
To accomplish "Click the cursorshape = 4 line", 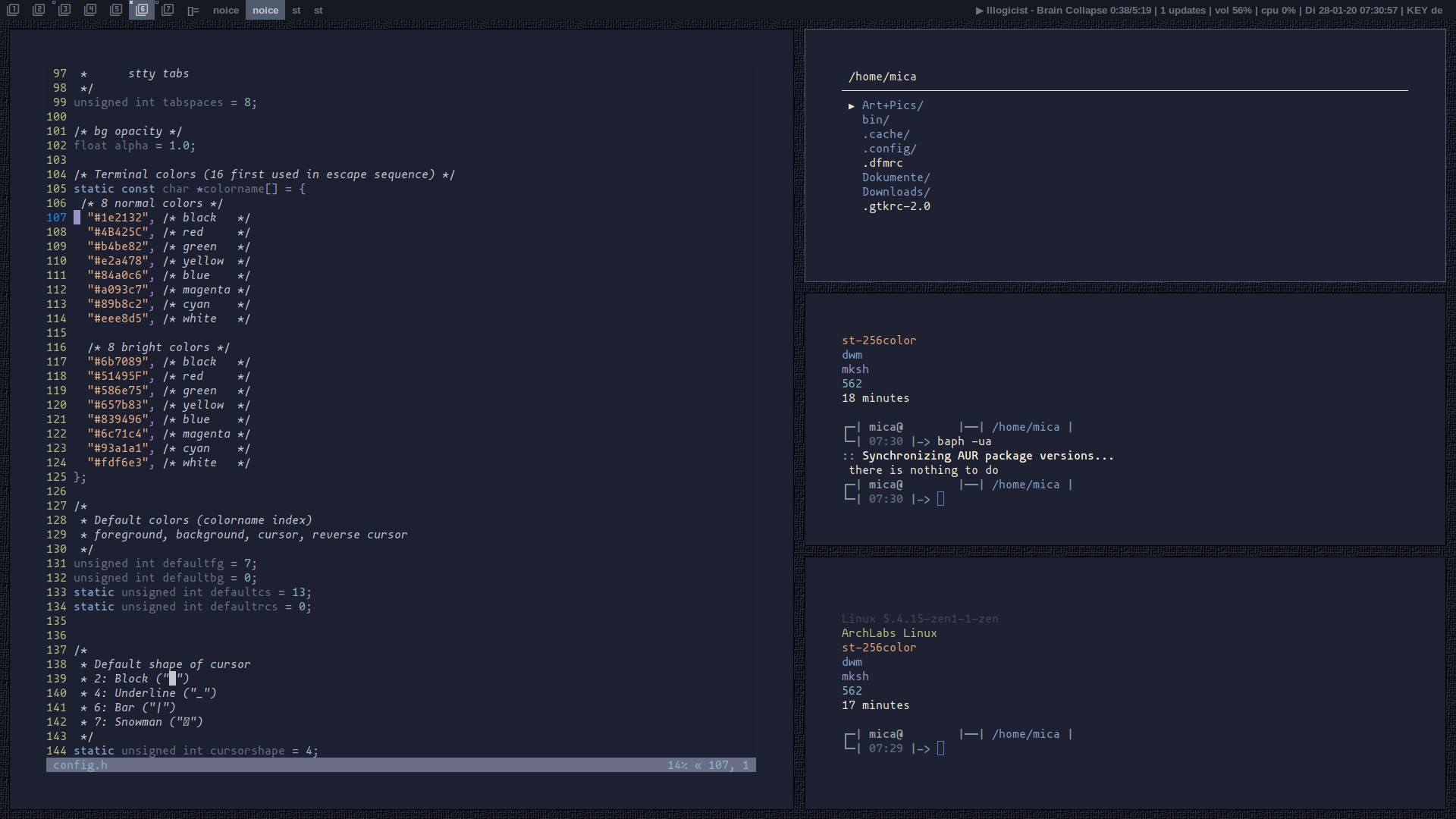I will pos(196,751).
